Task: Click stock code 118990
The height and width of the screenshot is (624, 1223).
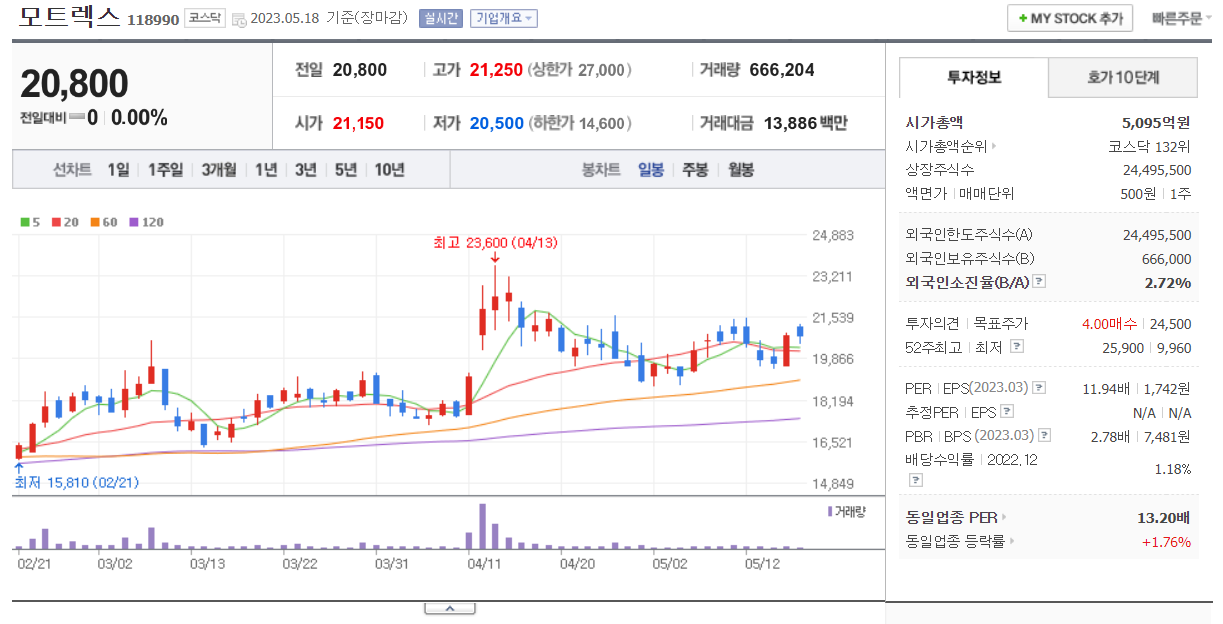Action: (x=153, y=19)
